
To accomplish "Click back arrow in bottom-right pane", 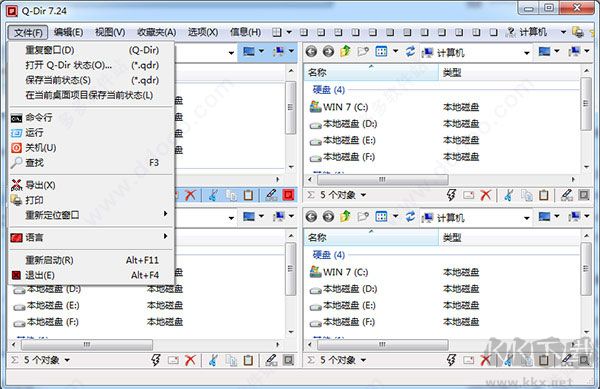I will click(311, 216).
